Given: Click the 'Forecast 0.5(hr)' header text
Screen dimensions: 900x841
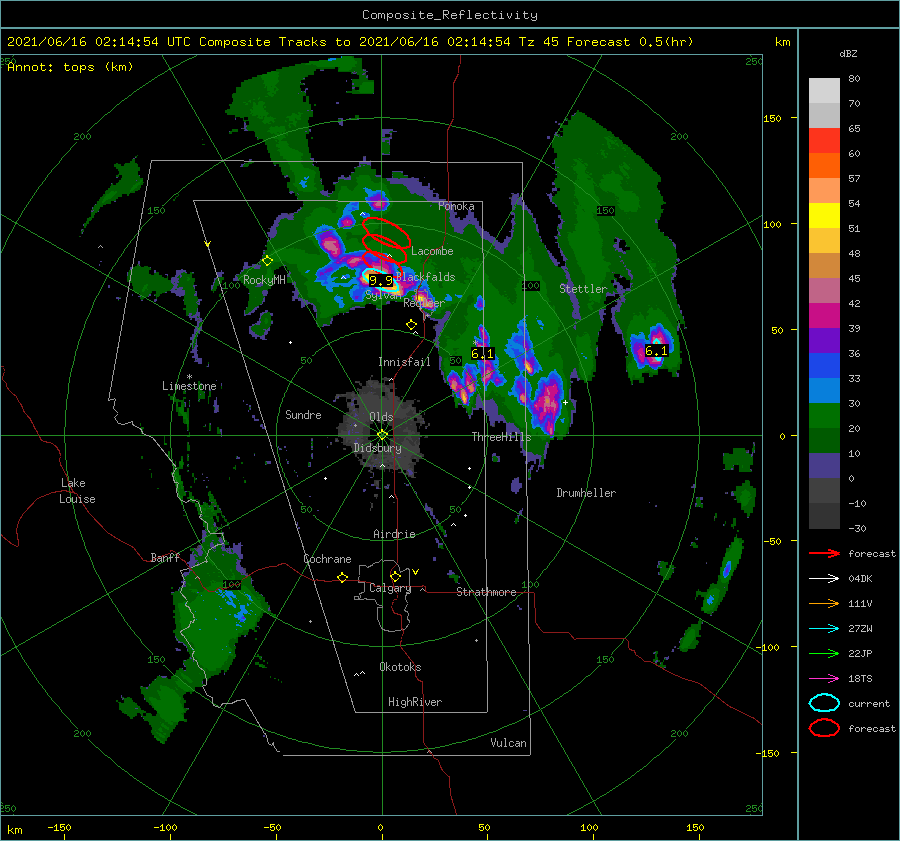Looking at the screenshot, I should coord(630,42).
